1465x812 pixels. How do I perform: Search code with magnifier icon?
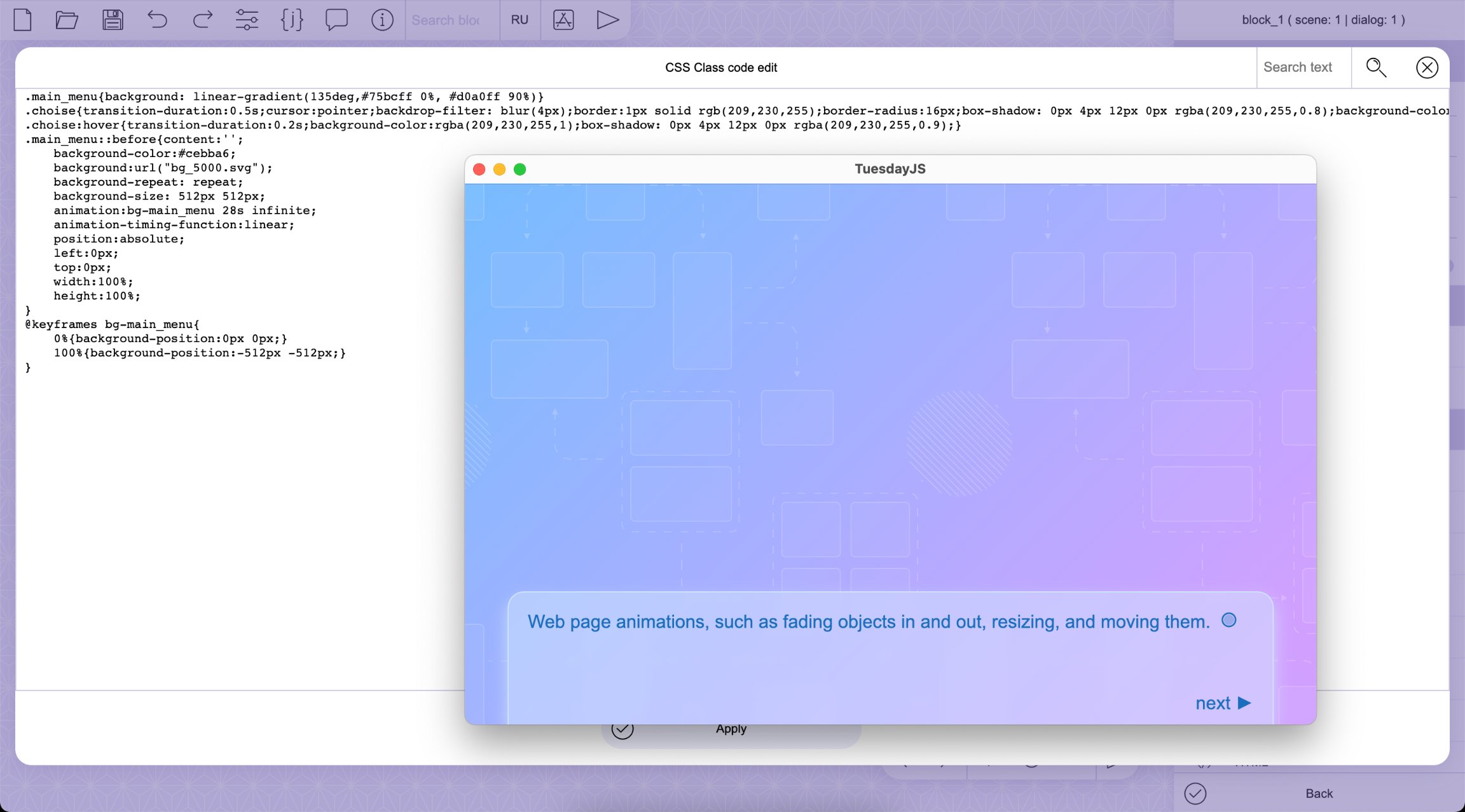1376,67
